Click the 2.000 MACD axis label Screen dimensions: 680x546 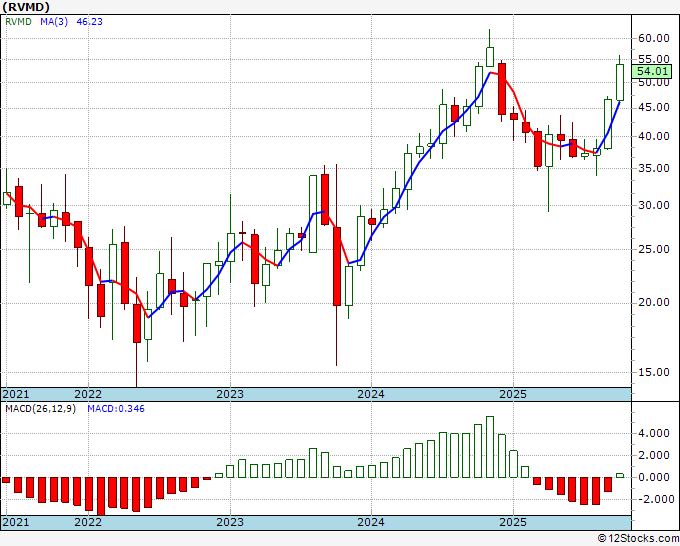click(654, 455)
